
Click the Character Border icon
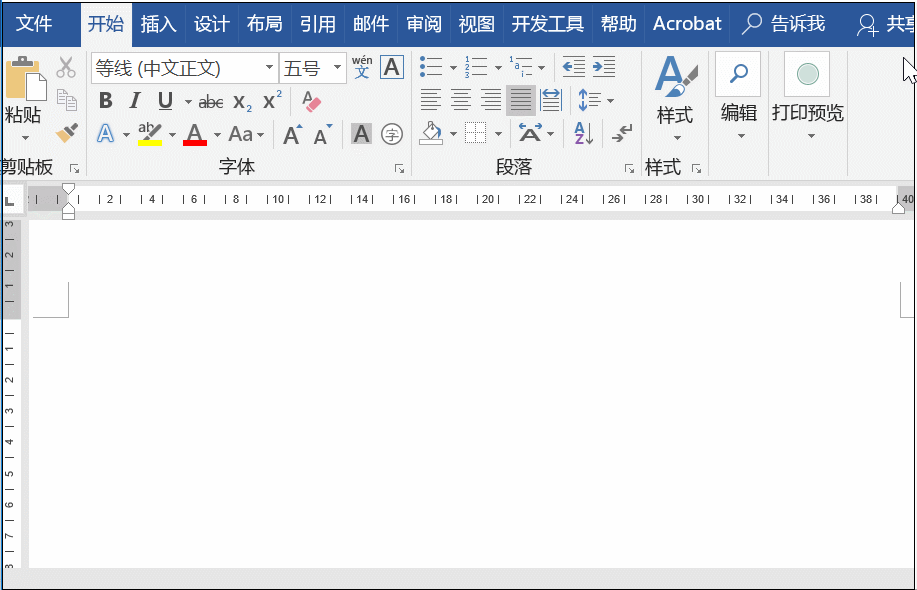pos(392,67)
